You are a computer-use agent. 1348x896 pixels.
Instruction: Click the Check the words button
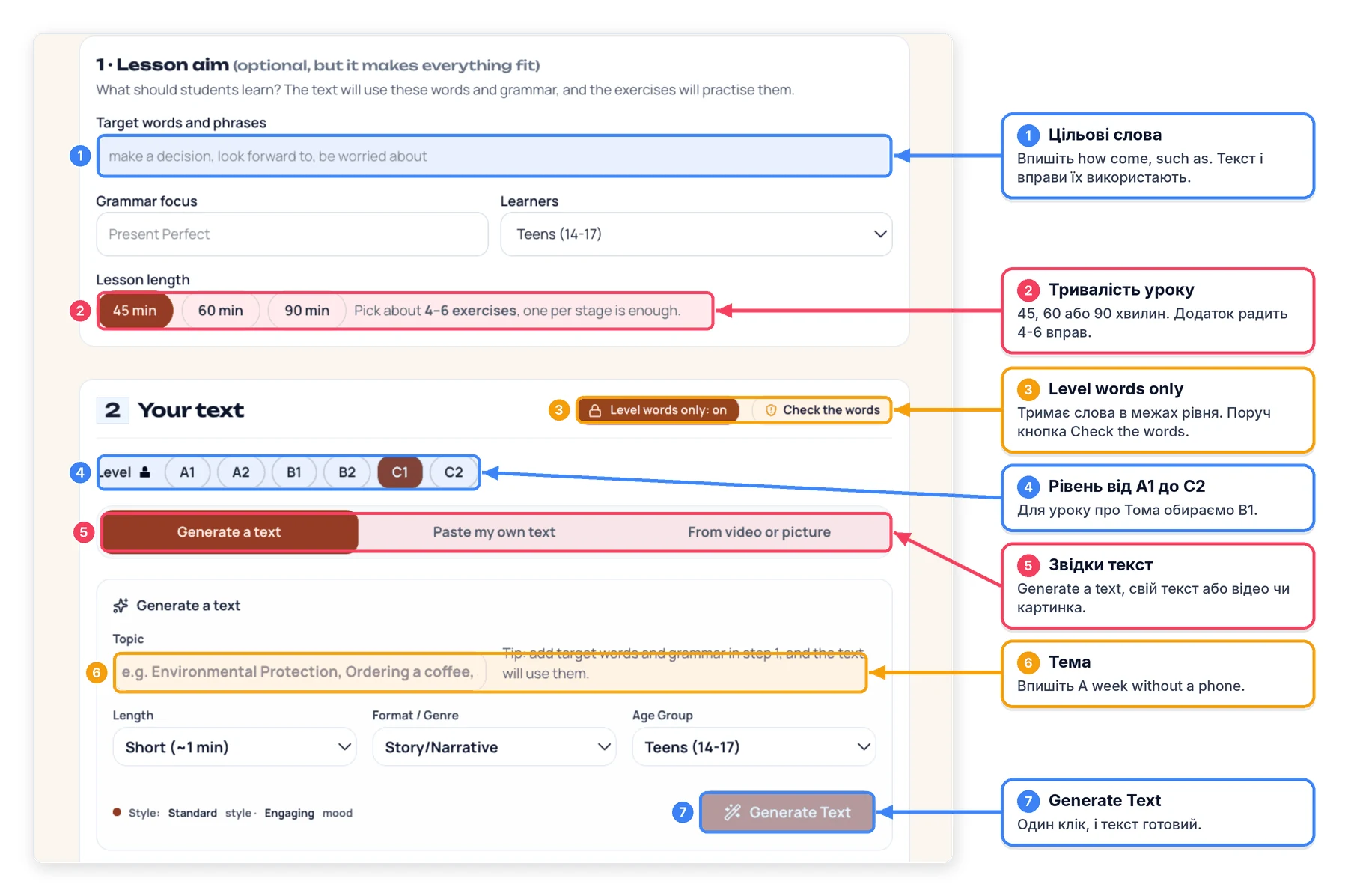click(x=823, y=410)
